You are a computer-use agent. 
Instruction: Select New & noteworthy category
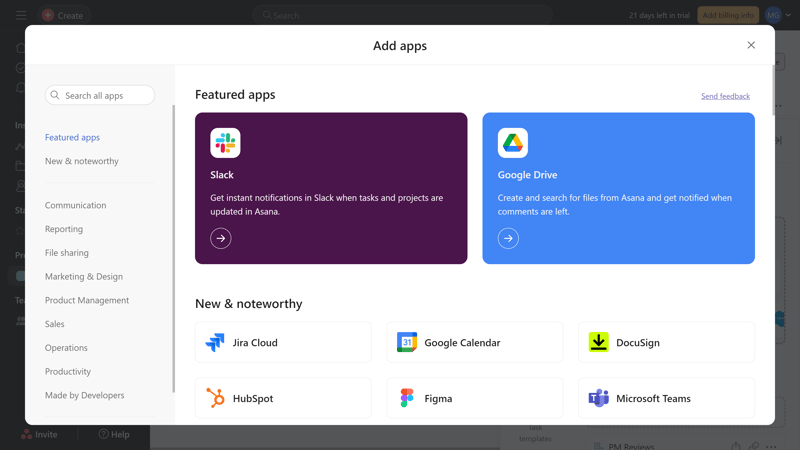coord(82,161)
